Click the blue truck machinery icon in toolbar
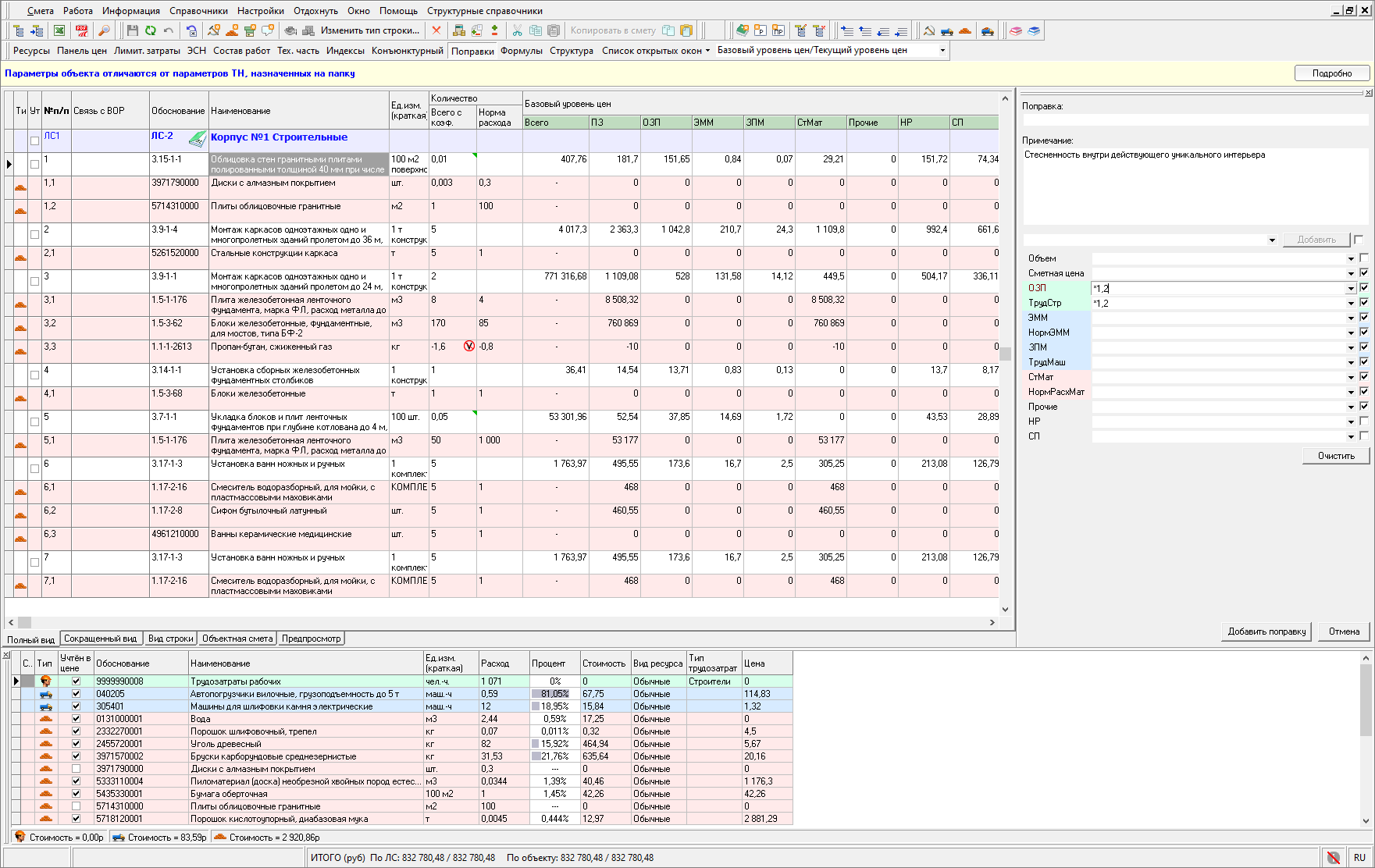This screenshot has height=868, width=1375. click(947, 30)
